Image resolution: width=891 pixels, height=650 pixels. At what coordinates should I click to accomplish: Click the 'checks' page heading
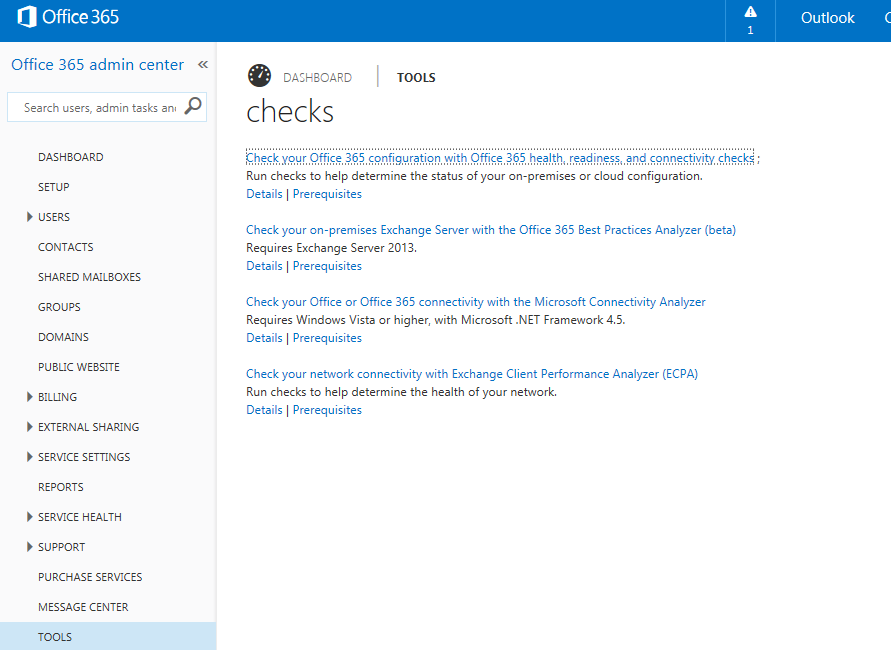[290, 111]
